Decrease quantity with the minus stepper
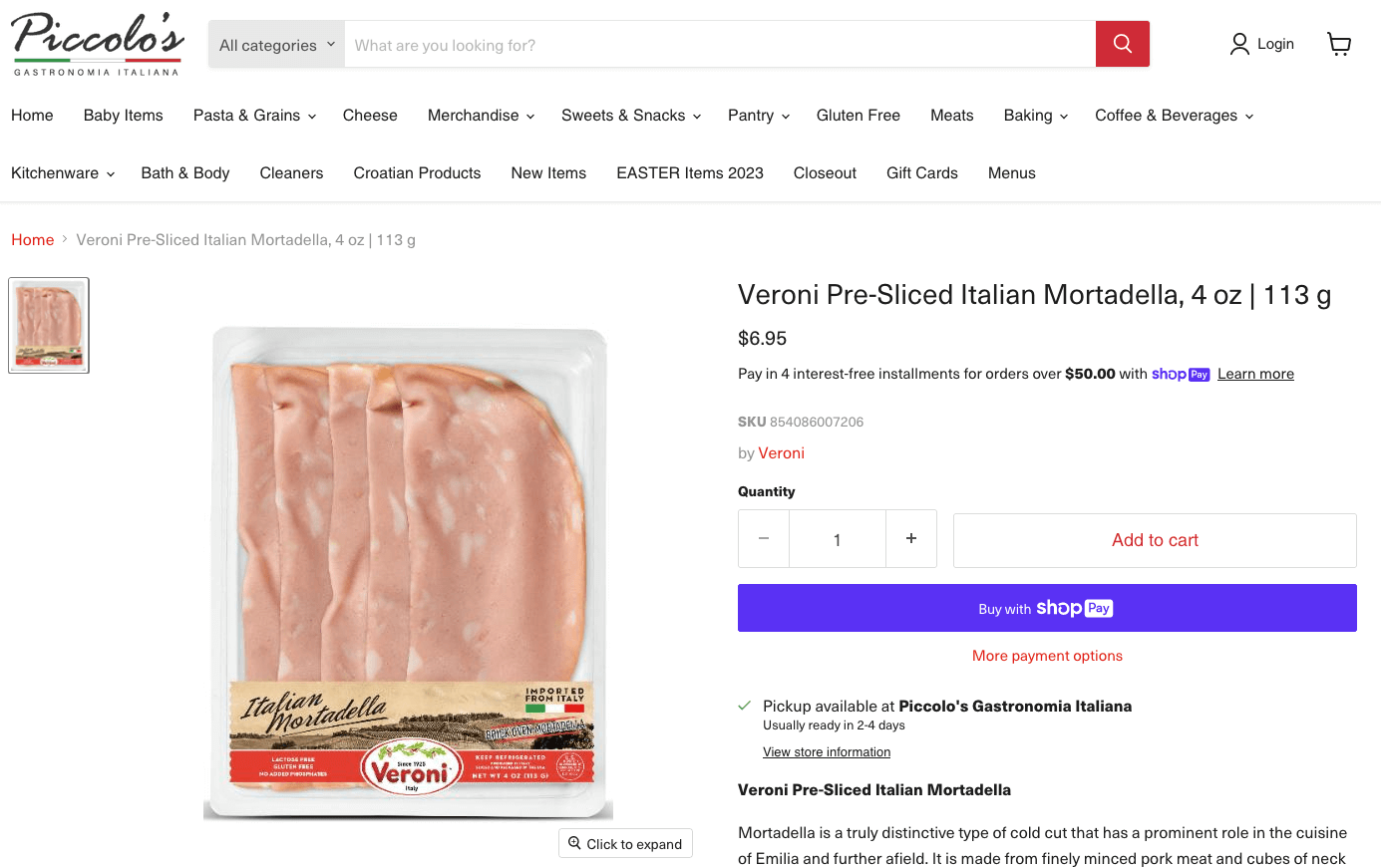1381x868 pixels. 763,538
